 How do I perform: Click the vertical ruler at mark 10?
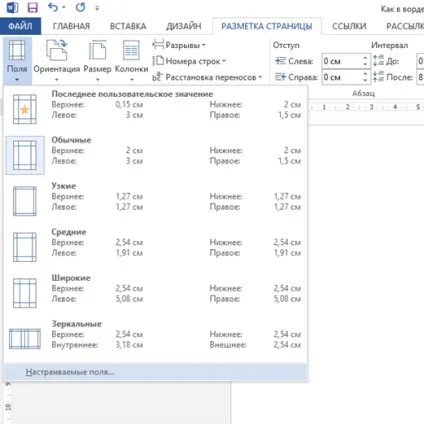[8, 407]
